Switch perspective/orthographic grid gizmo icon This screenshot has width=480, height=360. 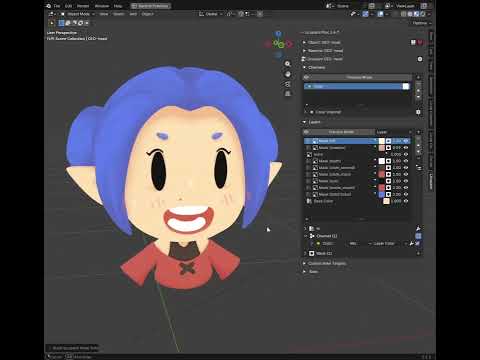pyautogui.click(x=288, y=94)
